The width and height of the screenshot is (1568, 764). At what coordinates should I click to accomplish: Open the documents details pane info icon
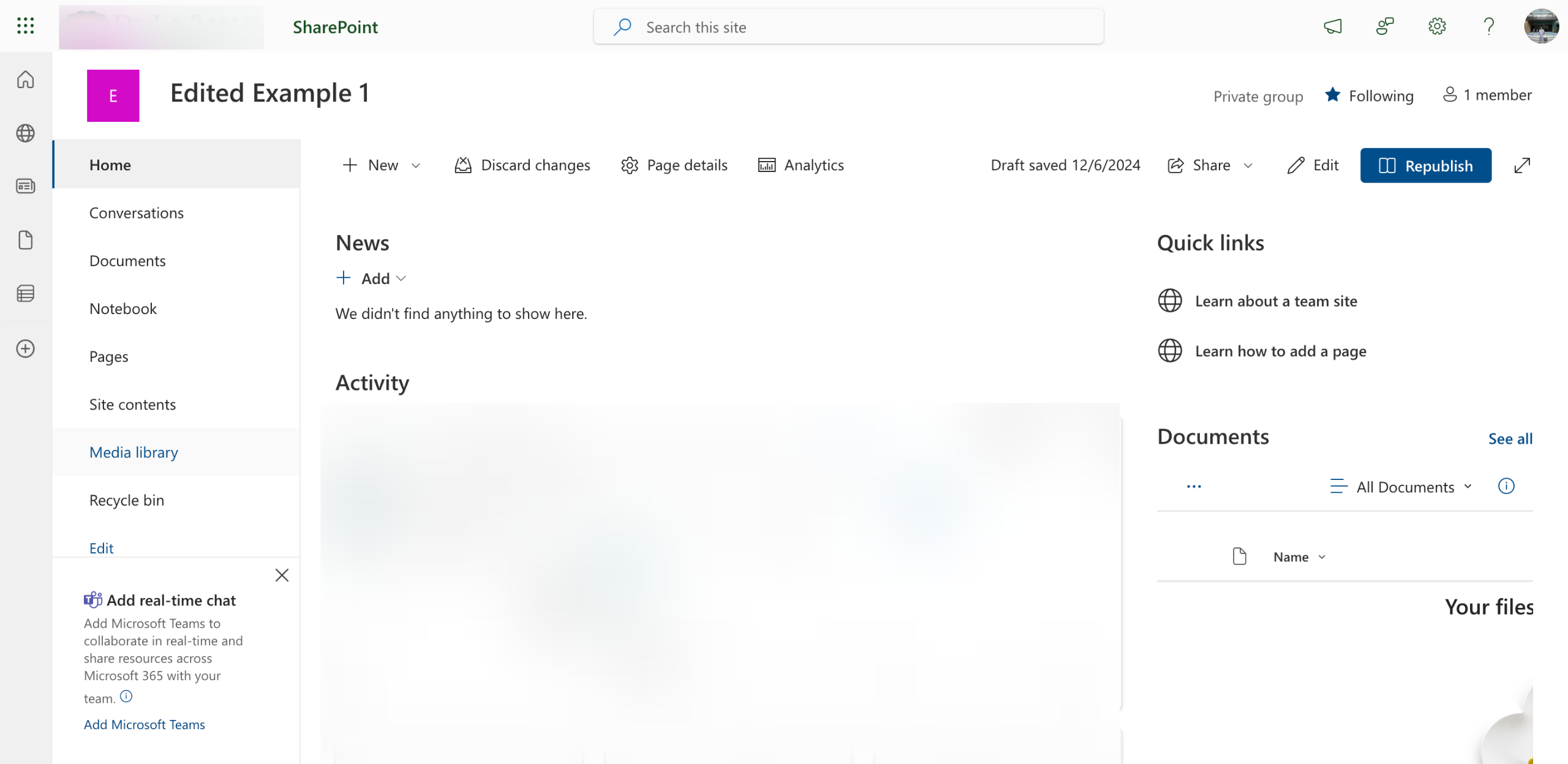tap(1506, 486)
